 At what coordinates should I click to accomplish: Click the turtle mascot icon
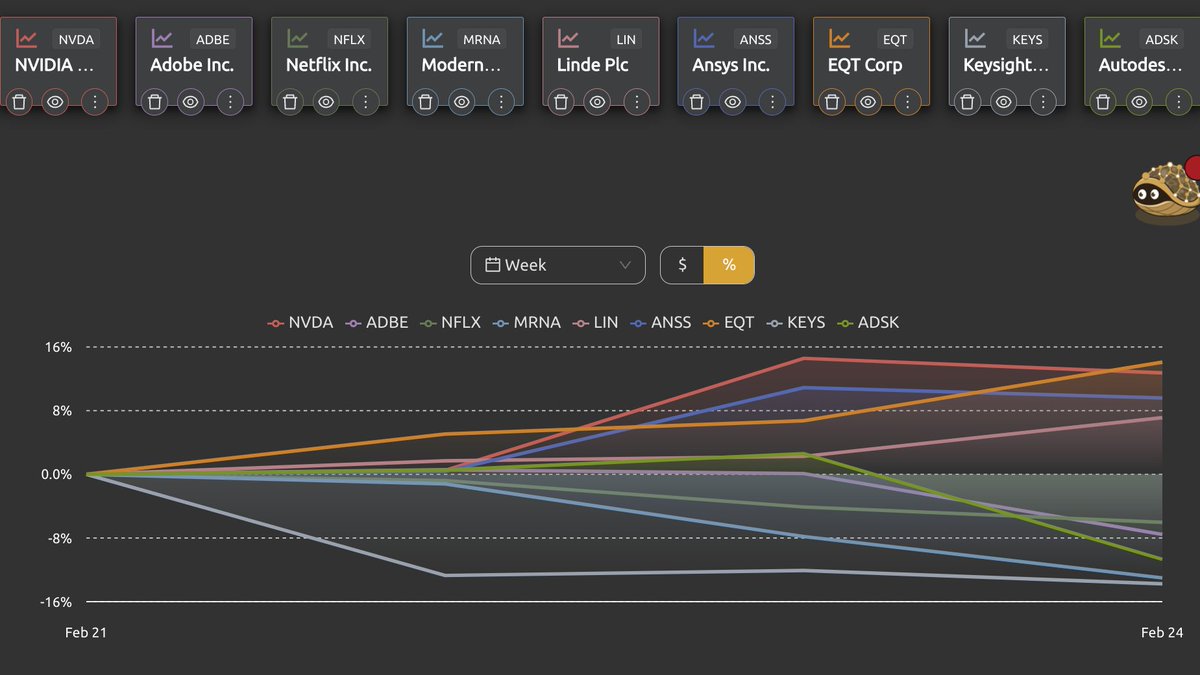click(1166, 192)
